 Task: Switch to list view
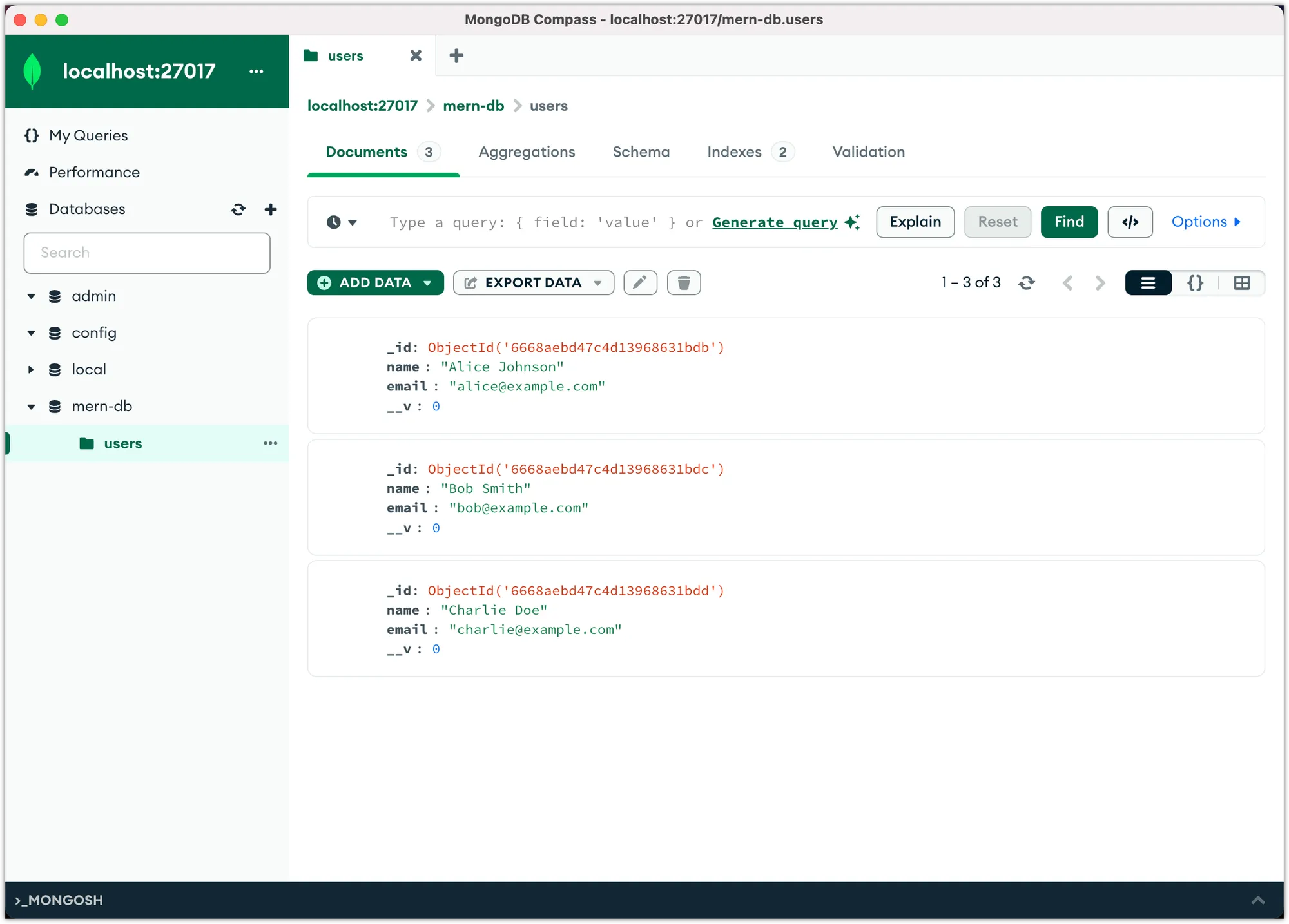1148,283
